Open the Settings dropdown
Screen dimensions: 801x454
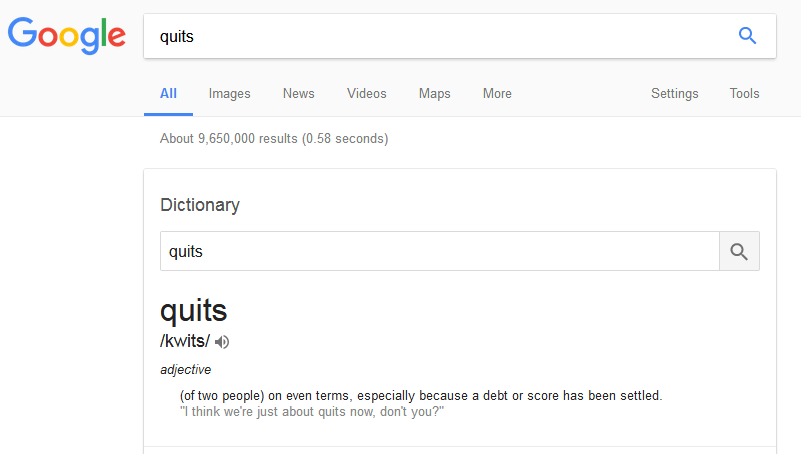[x=674, y=94]
